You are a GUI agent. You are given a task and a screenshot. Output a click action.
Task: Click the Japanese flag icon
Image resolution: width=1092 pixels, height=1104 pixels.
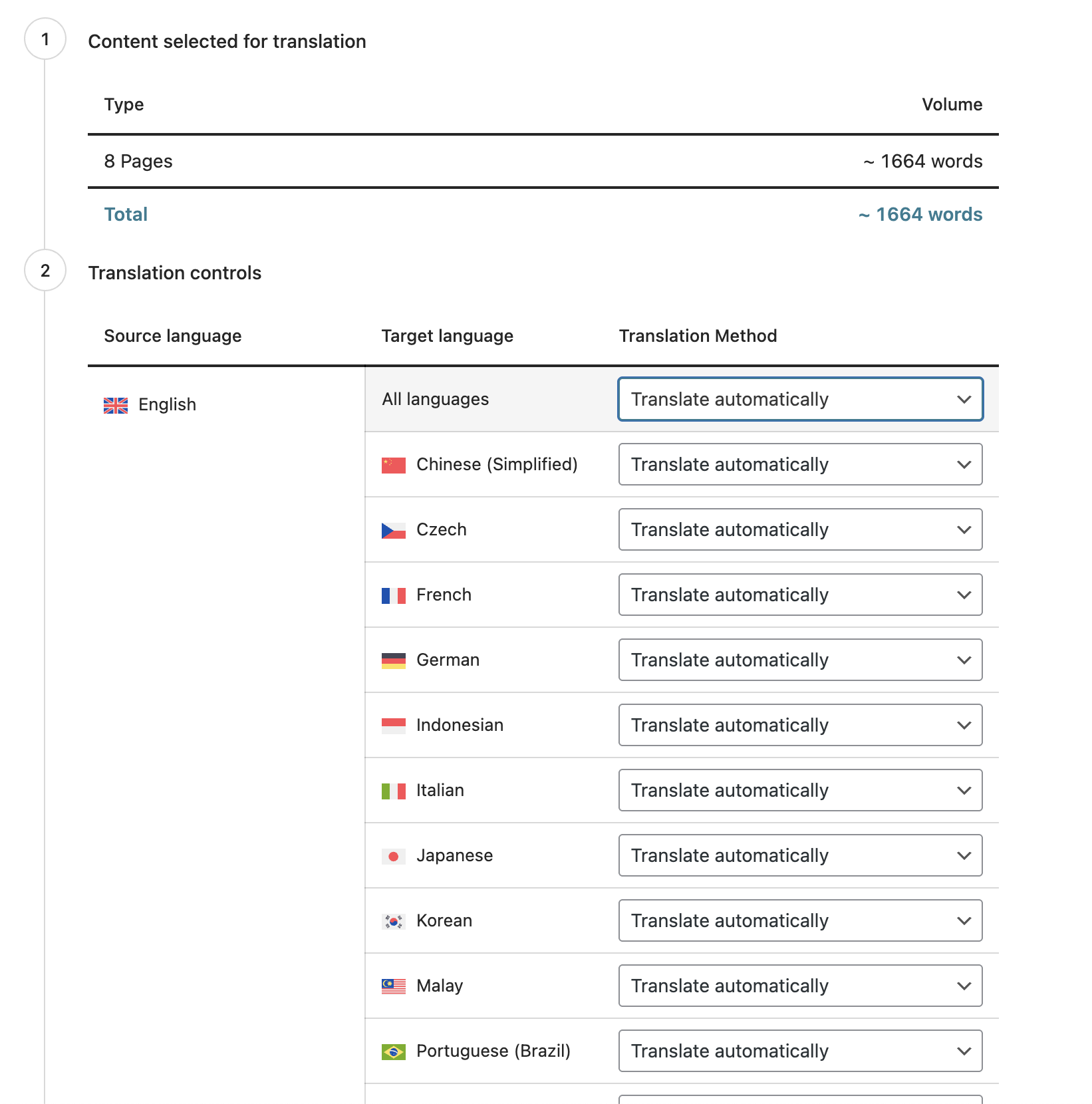[x=394, y=856]
